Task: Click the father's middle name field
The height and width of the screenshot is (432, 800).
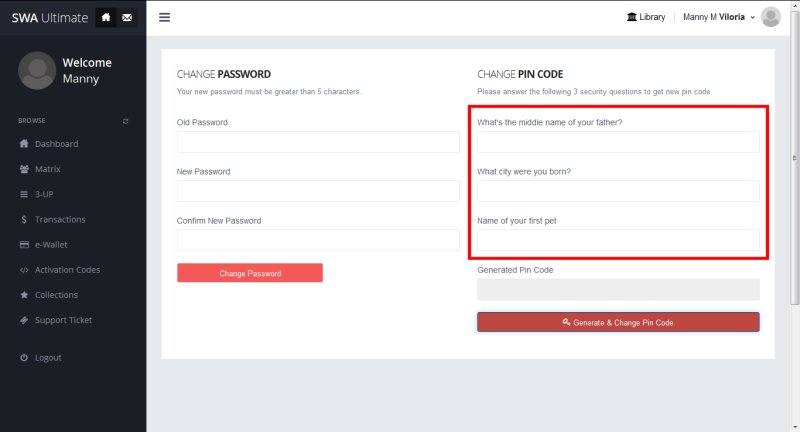Action: tap(618, 142)
